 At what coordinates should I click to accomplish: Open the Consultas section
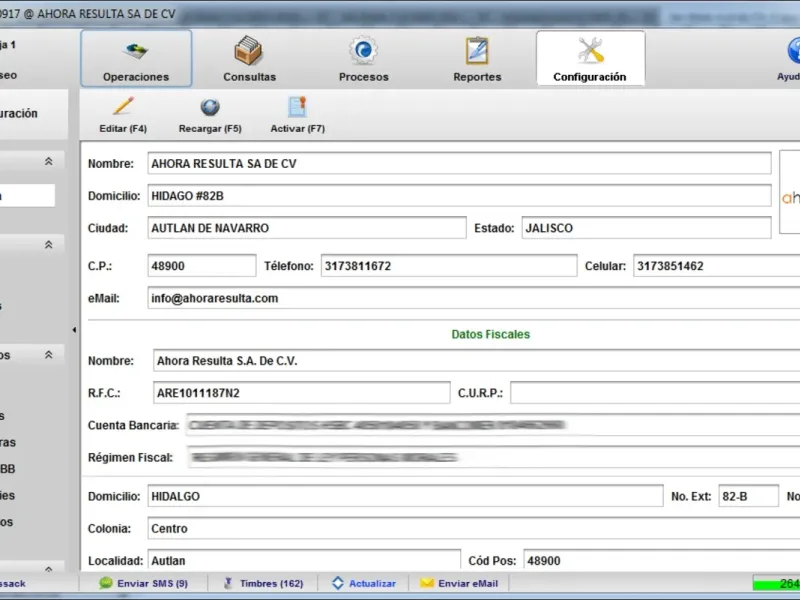coord(249,58)
